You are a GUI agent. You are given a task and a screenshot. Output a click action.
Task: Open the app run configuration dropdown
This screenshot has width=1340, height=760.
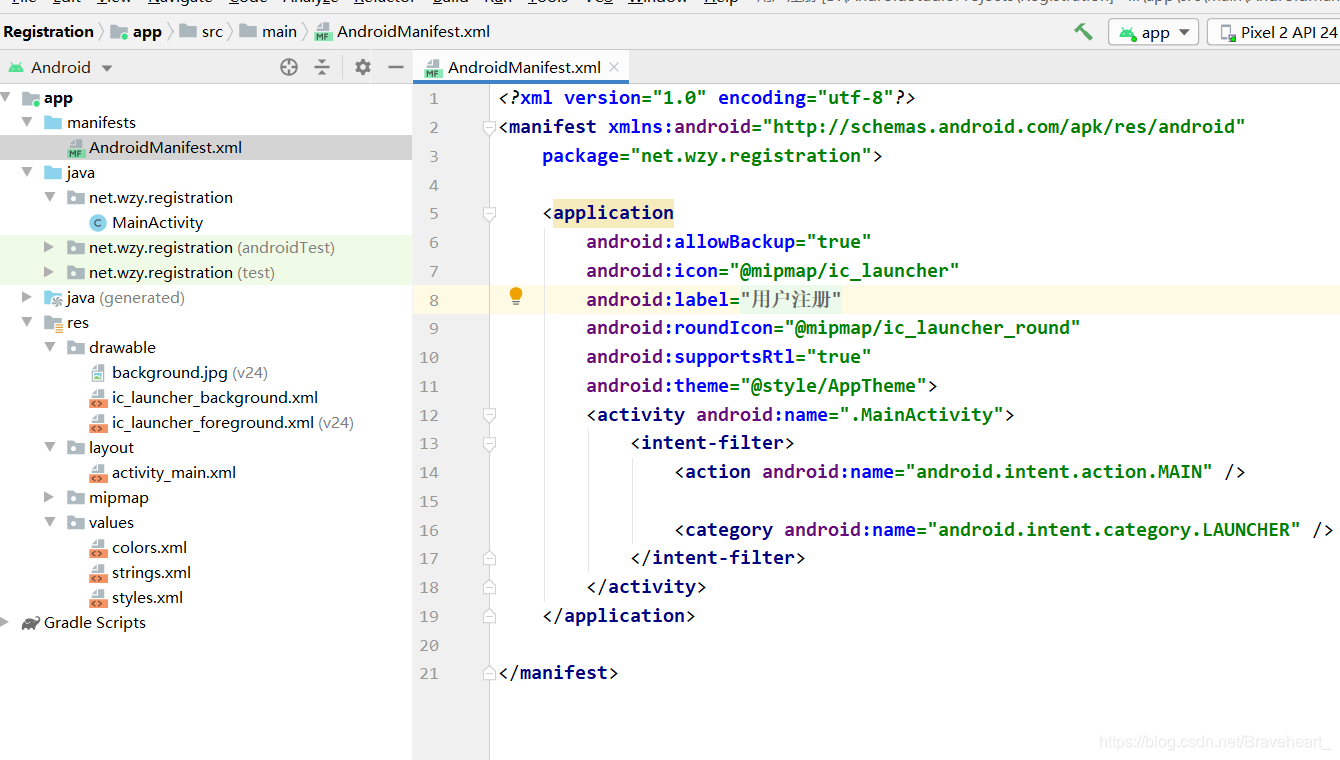coord(1154,33)
